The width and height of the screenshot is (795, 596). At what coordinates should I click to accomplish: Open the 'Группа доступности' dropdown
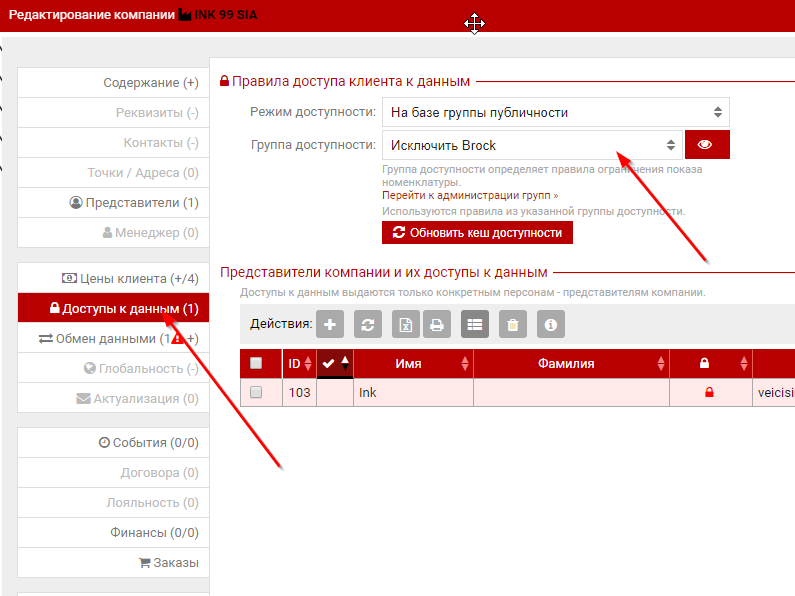point(532,145)
